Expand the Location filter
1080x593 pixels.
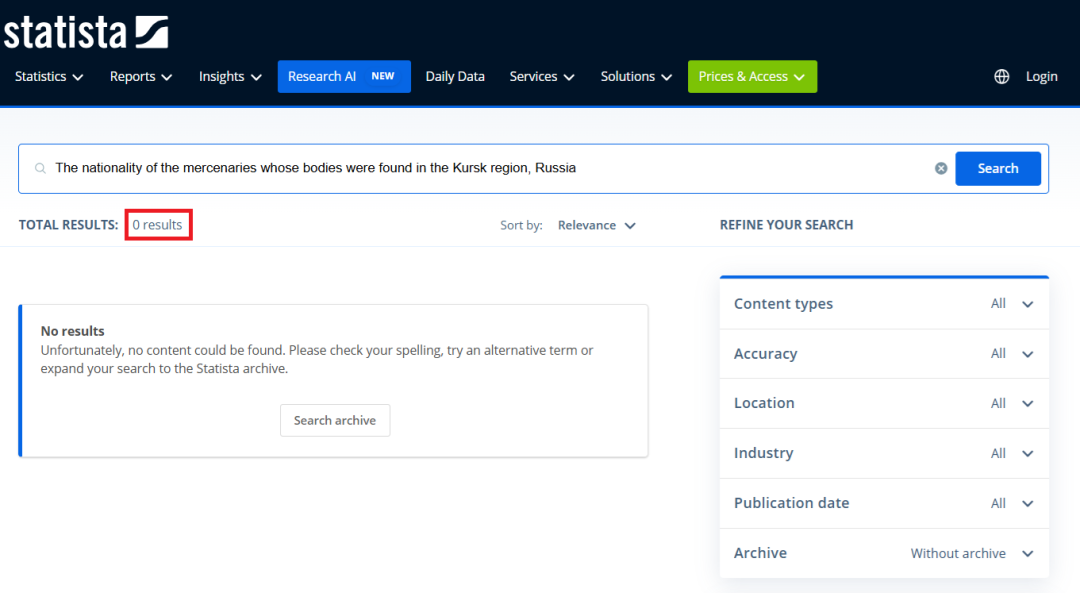click(x=884, y=403)
